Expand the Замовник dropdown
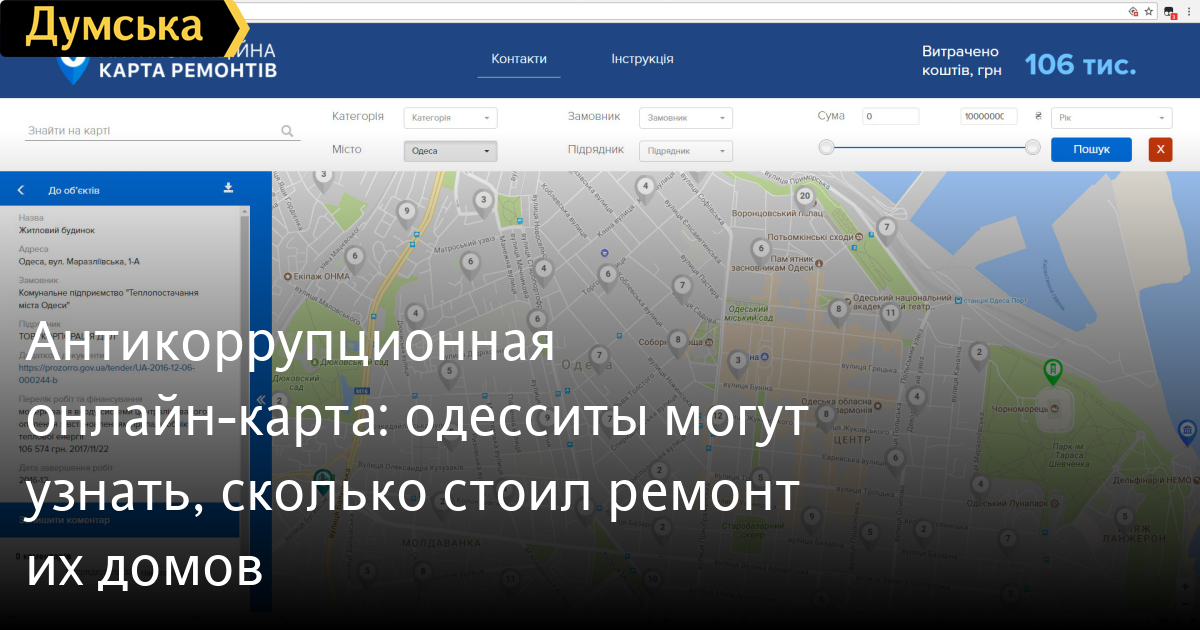The height and width of the screenshot is (630, 1200). 685,118
